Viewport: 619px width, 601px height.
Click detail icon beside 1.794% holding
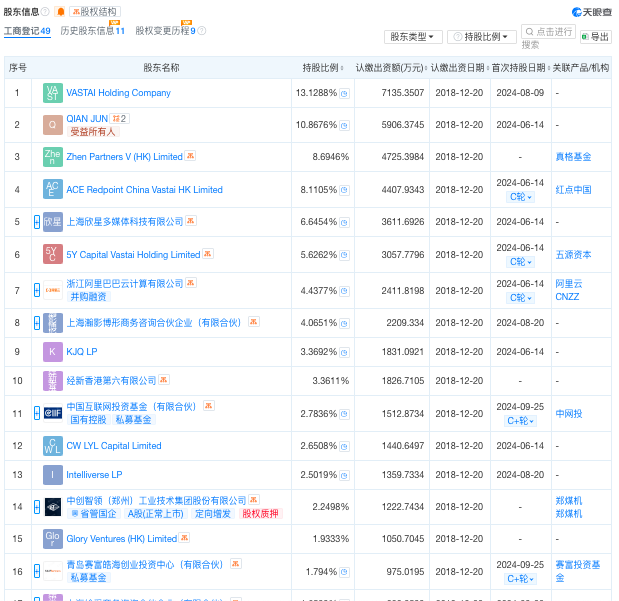(x=344, y=572)
